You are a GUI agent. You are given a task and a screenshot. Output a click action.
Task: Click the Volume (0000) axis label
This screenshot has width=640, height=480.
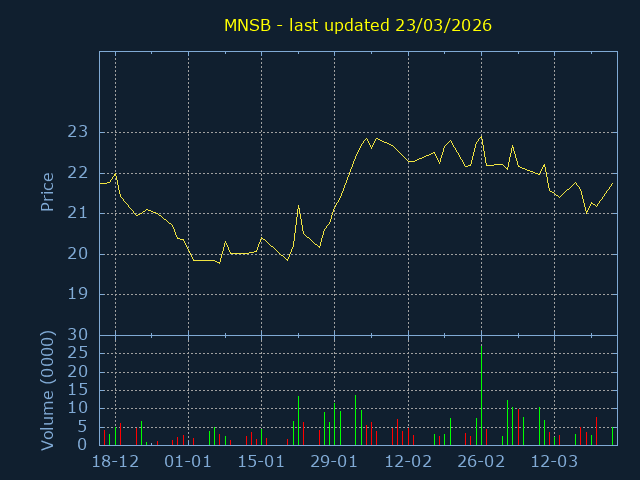(47, 390)
